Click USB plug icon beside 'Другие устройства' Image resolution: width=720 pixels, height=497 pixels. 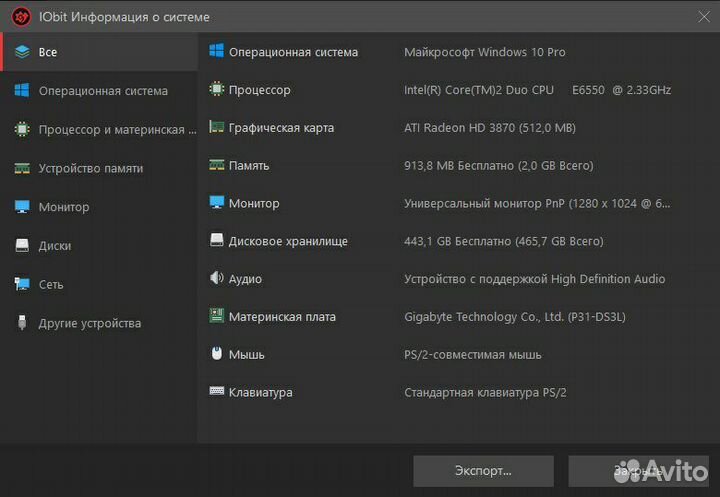pos(22,322)
